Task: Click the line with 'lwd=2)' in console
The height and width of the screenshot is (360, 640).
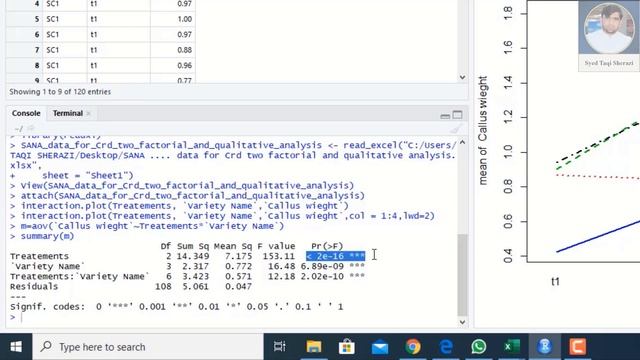Action: pyautogui.click(x=228, y=216)
